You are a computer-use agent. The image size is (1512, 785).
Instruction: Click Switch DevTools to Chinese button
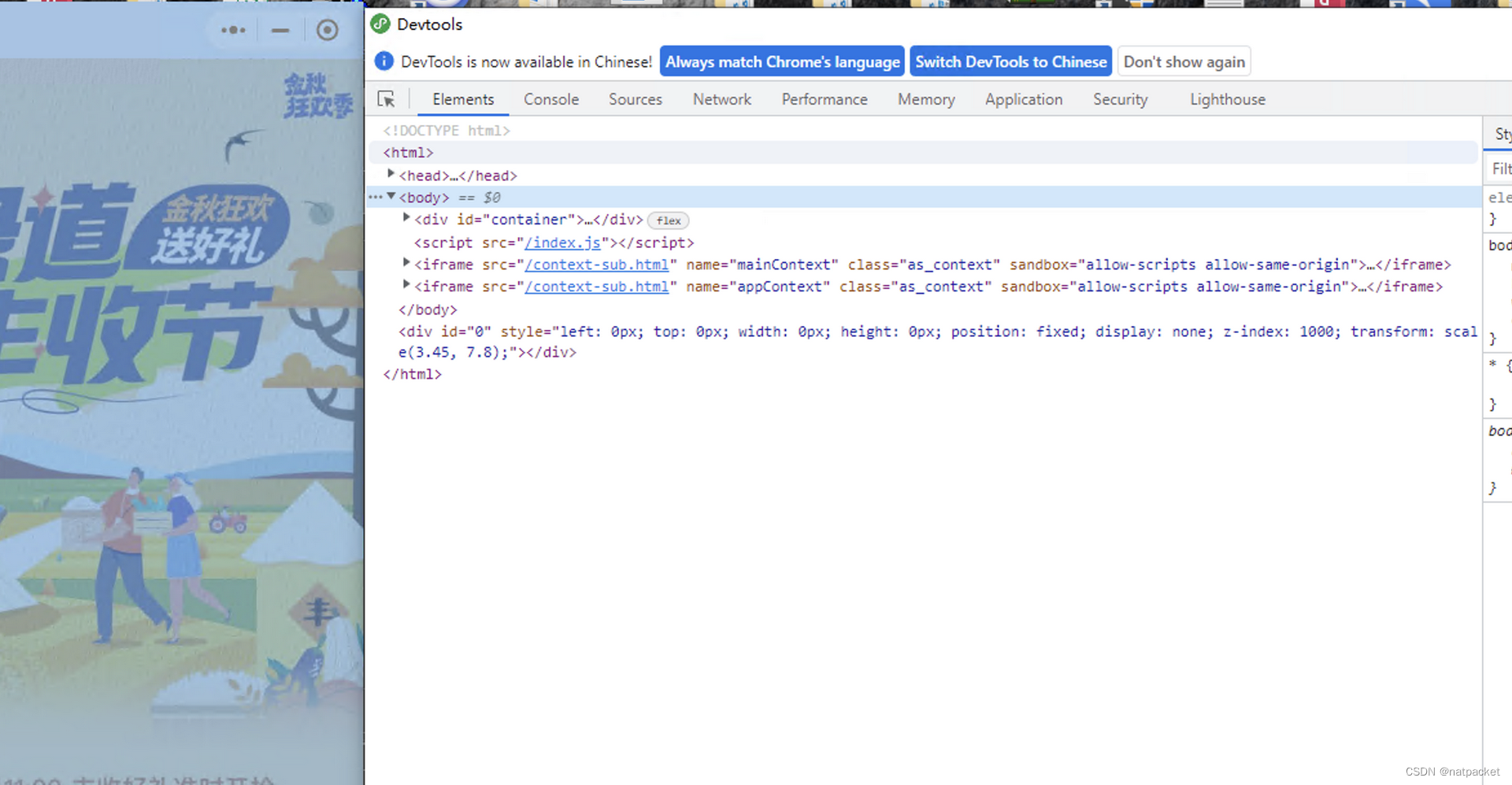[x=1011, y=61]
